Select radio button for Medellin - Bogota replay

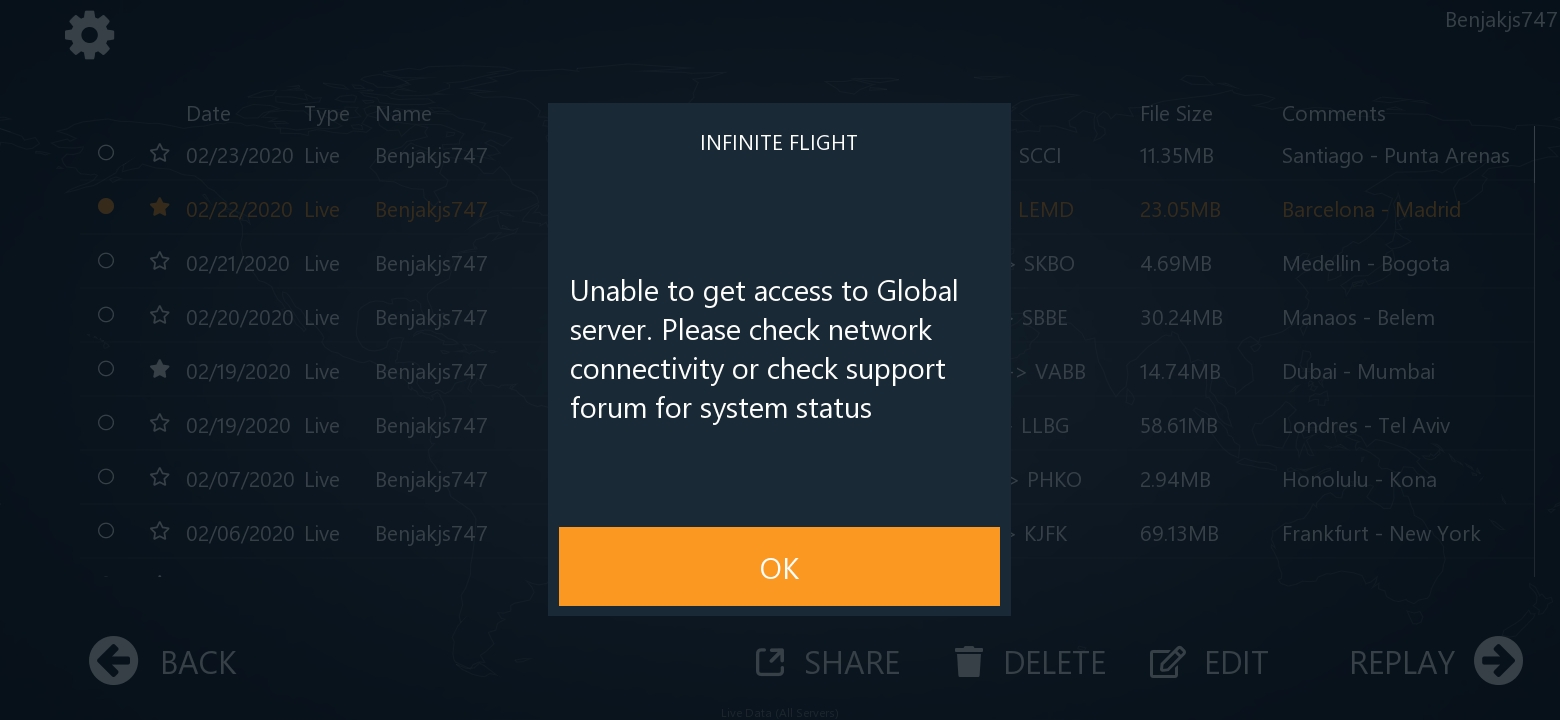(x=106, y=261)
